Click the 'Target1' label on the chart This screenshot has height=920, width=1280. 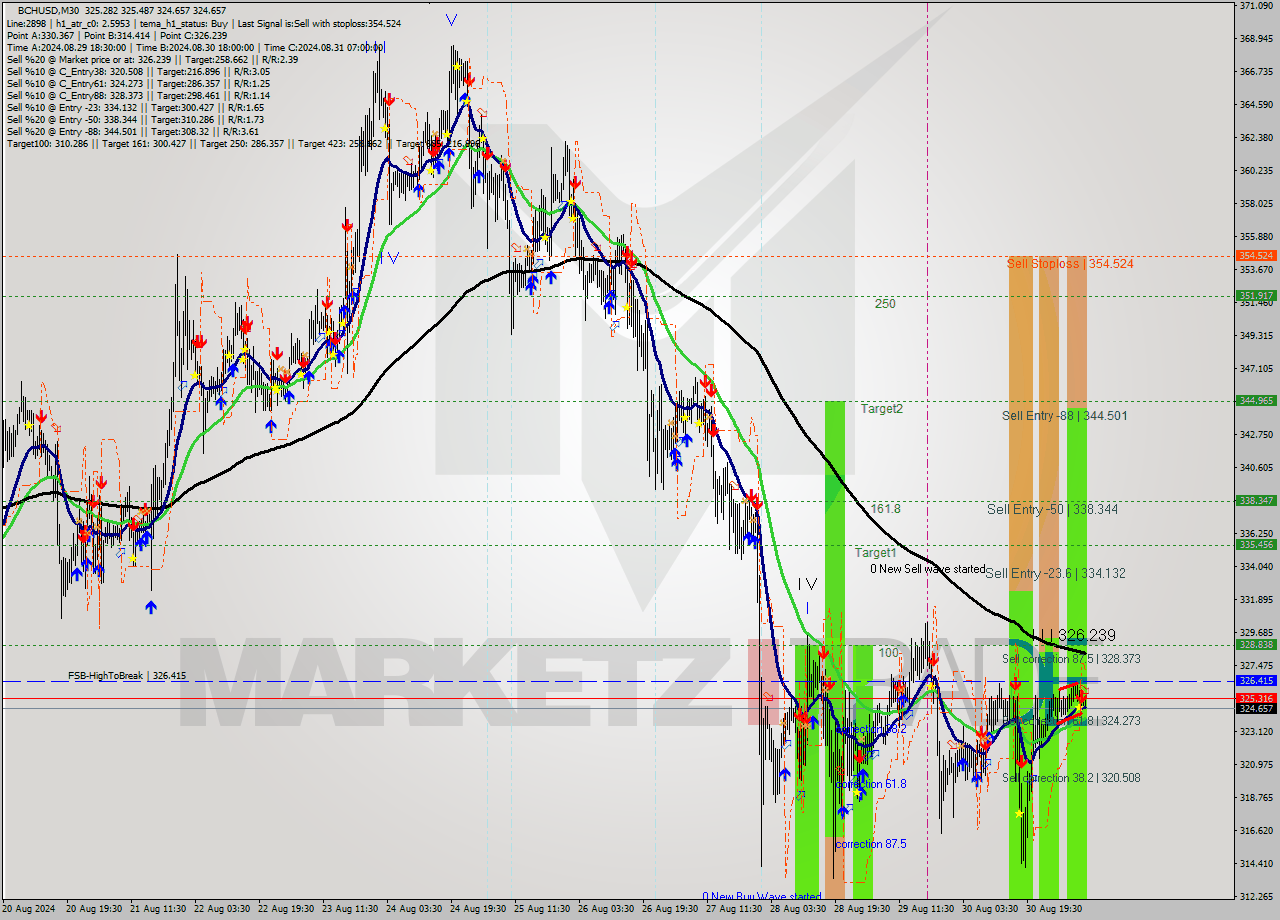[x=875, y=553]
